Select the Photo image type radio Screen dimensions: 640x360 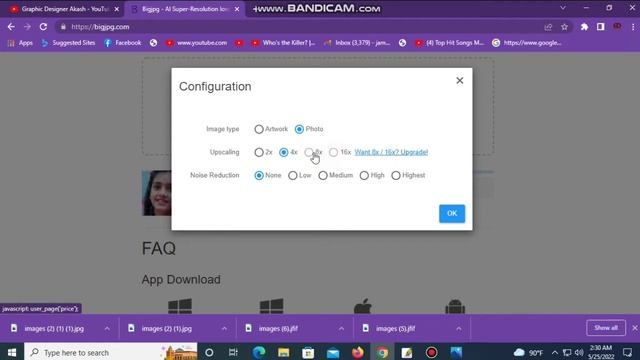point(299,129)
